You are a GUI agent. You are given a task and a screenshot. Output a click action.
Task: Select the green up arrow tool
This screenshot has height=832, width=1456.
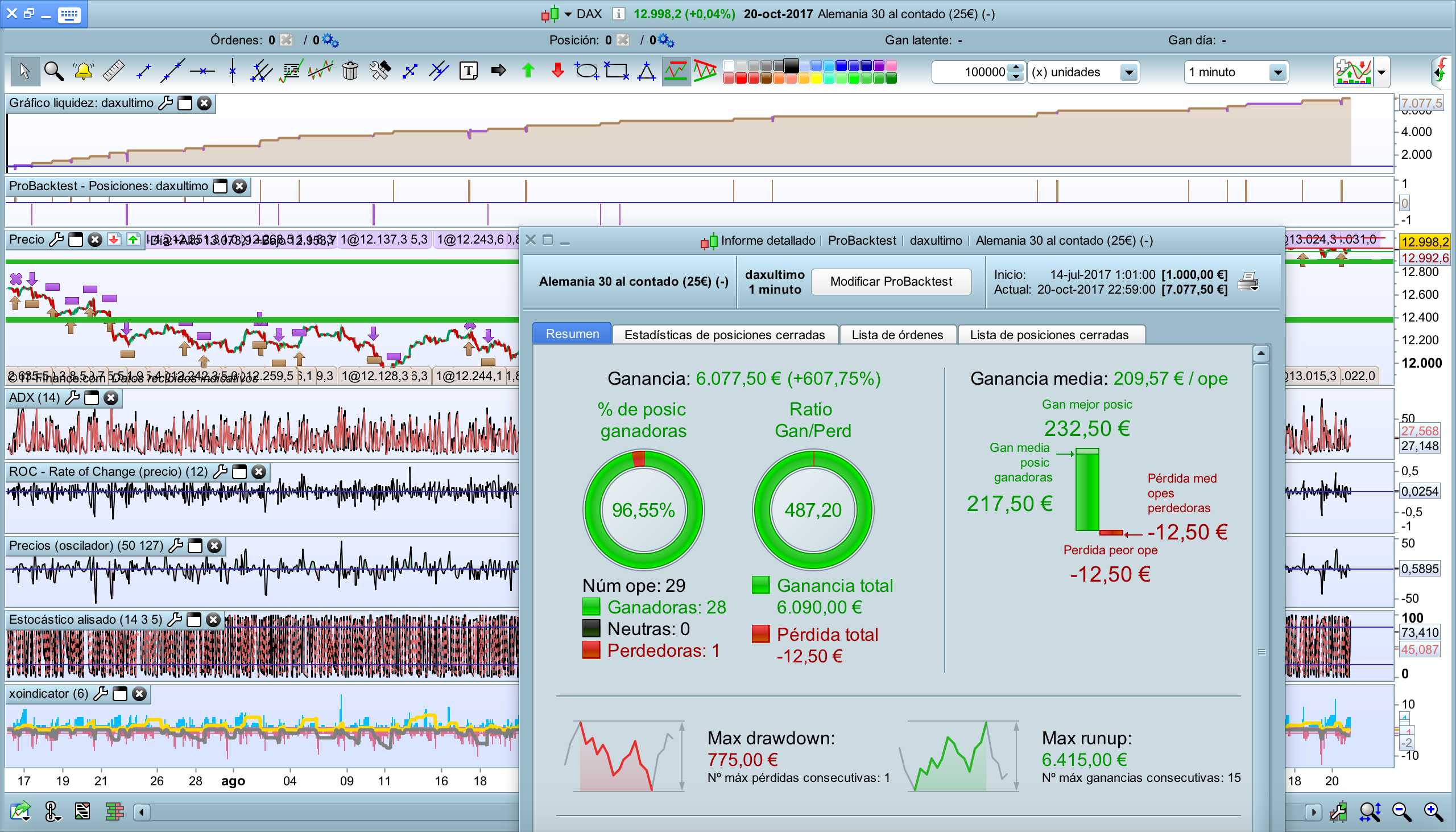528,71
